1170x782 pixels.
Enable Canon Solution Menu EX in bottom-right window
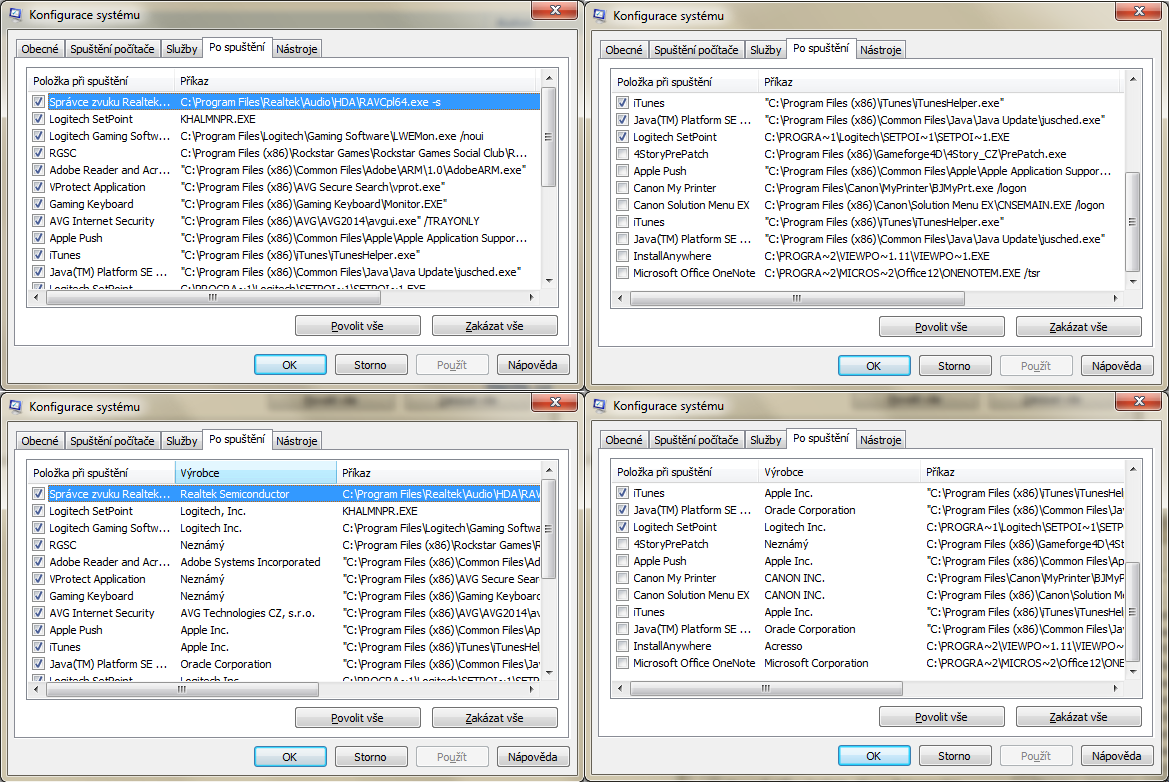[622, 595]
